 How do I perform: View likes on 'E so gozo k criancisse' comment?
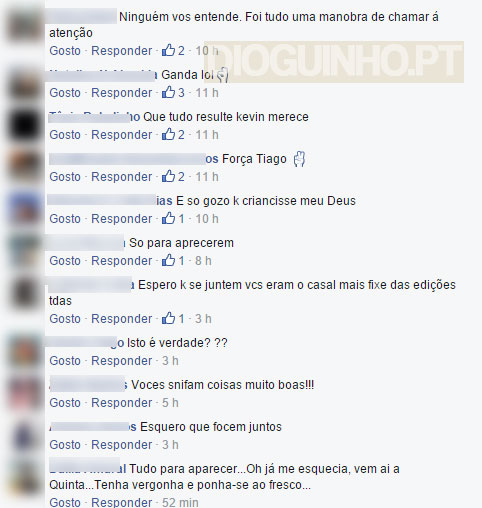[173, 218]
